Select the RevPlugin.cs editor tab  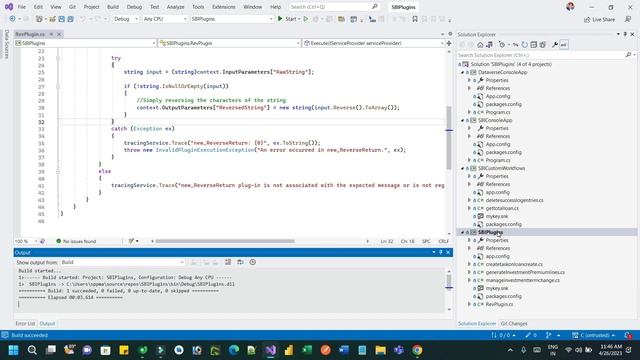tap(30, 34)
